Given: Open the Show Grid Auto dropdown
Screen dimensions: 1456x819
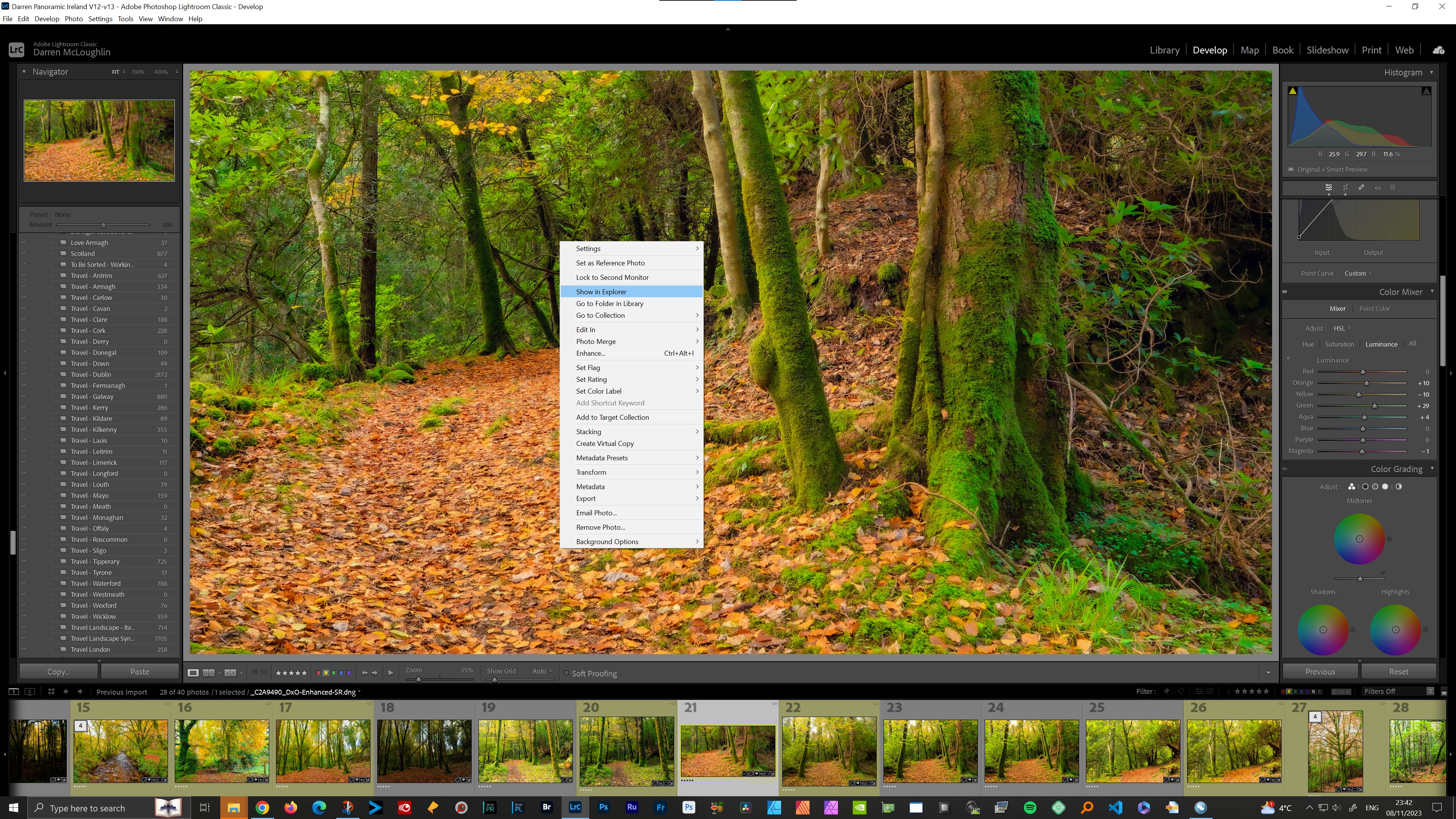Looking at the screenshot, I should click(541, 671).
